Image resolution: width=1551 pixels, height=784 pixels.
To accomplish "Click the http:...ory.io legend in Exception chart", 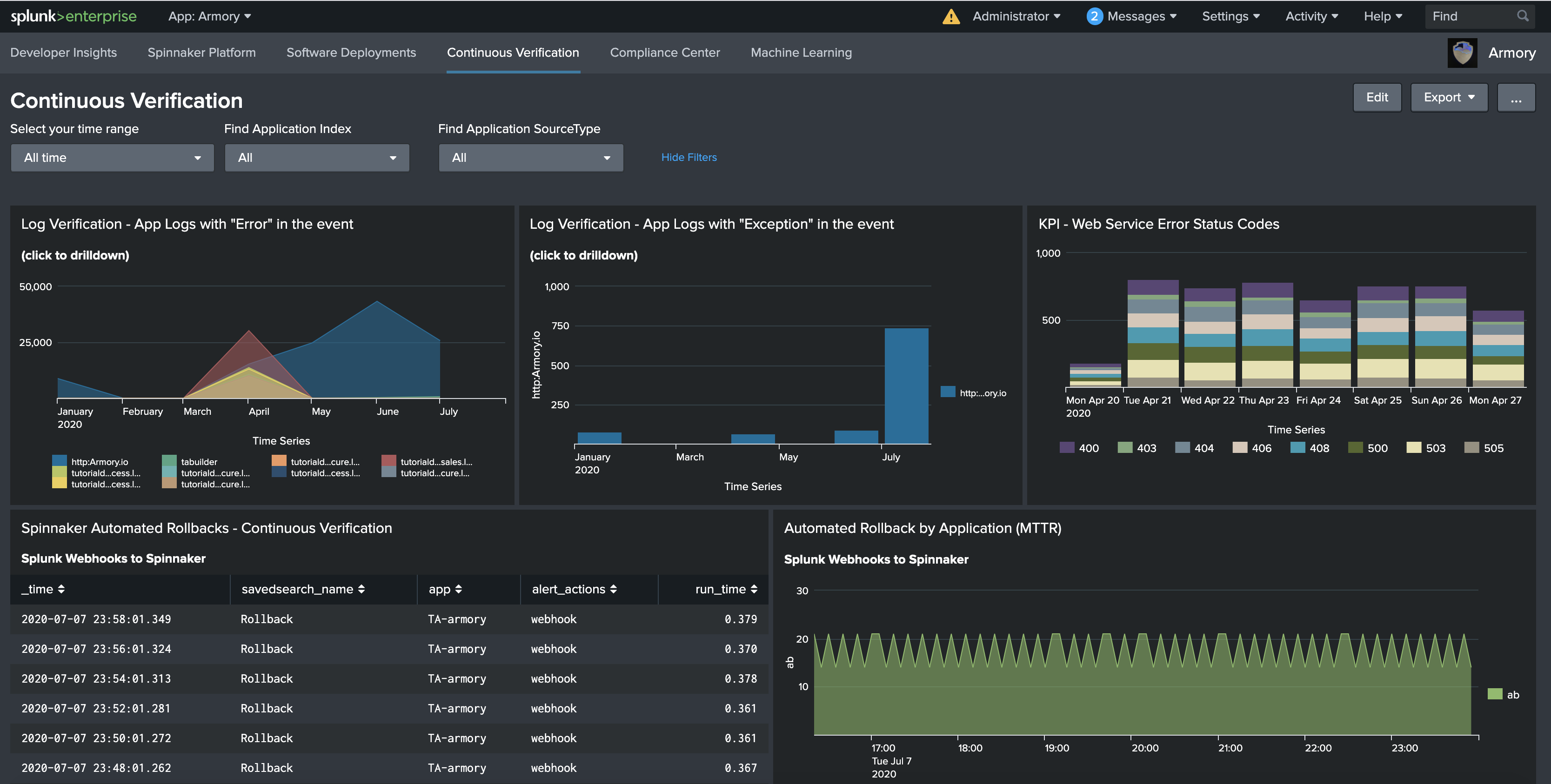I will pos(974,392).
